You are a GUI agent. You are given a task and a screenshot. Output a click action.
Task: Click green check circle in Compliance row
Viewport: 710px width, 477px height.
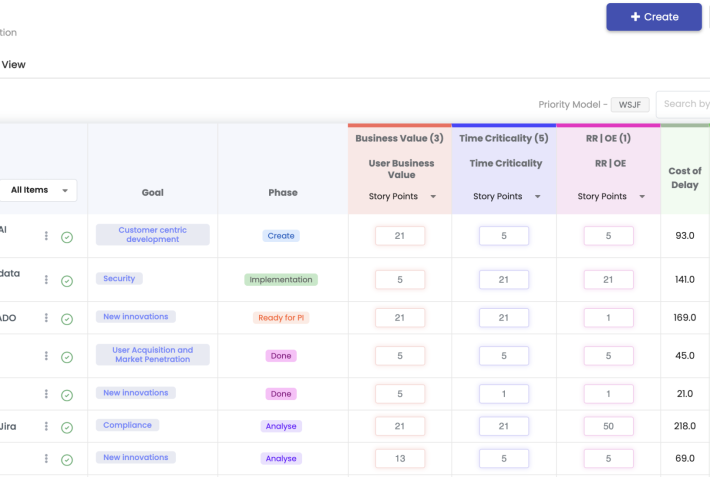(x=67, y=427)
